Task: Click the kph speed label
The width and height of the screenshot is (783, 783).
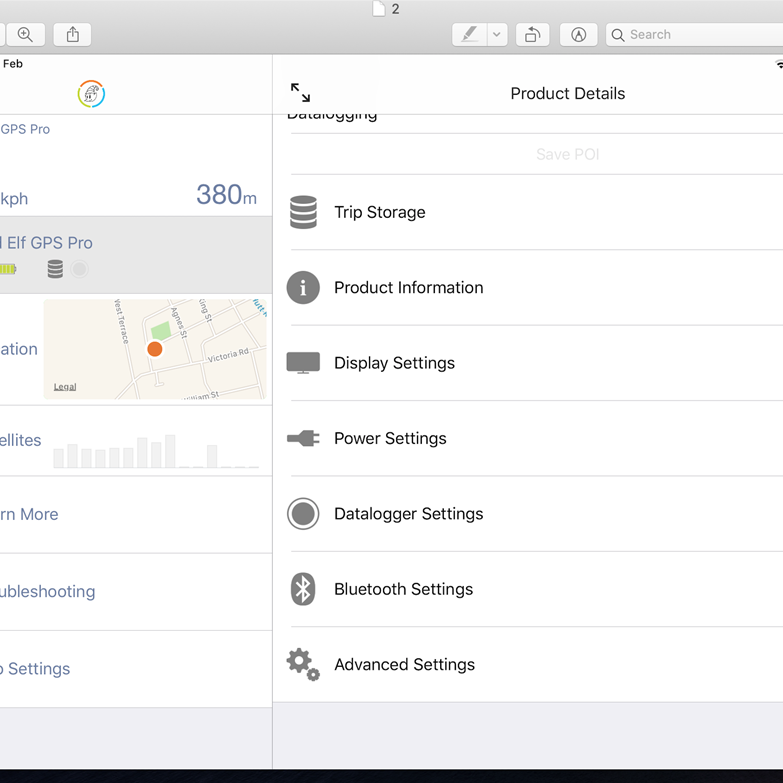Action: click(14, 199)
